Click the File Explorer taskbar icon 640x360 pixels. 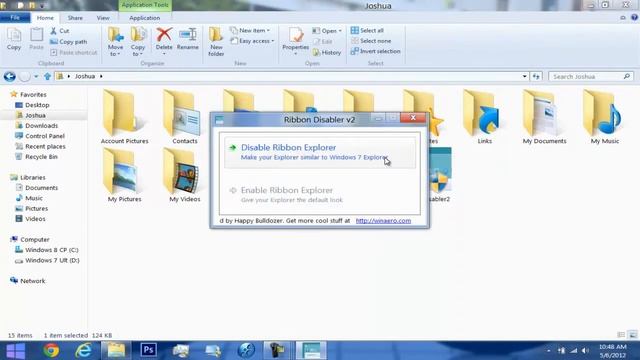116,350
